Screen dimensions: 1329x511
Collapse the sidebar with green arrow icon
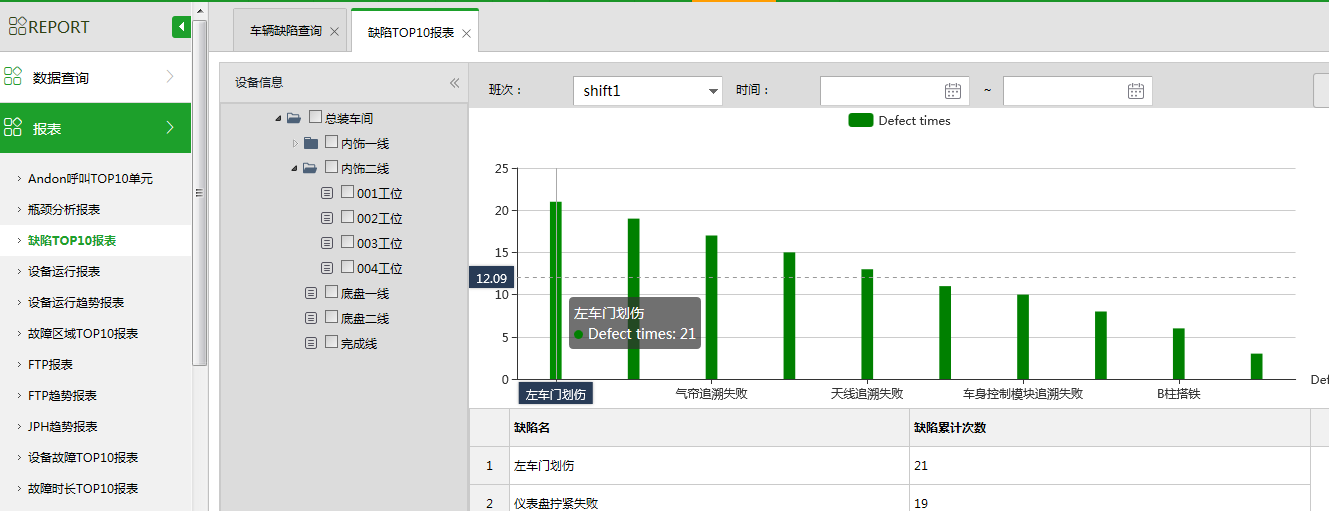(x=181, y=27)
